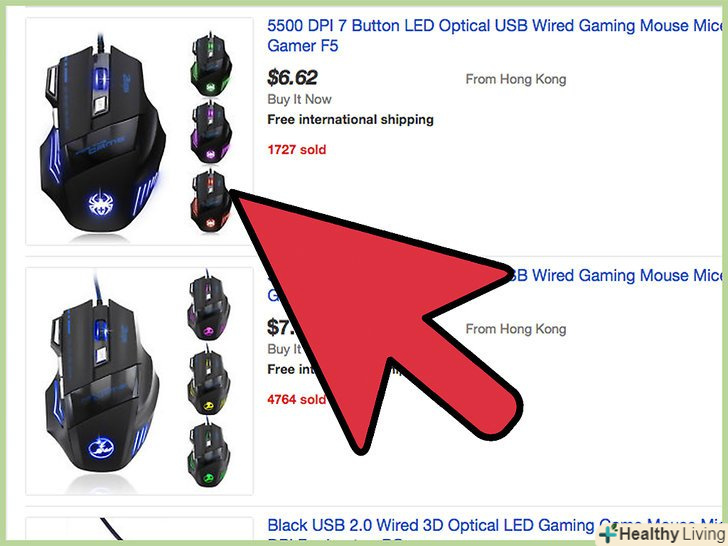The width and height of the screenshot is (728, 546).
Task: Click the Healthy Living logo
Action: pyautogui.click(x=662, y=533)
